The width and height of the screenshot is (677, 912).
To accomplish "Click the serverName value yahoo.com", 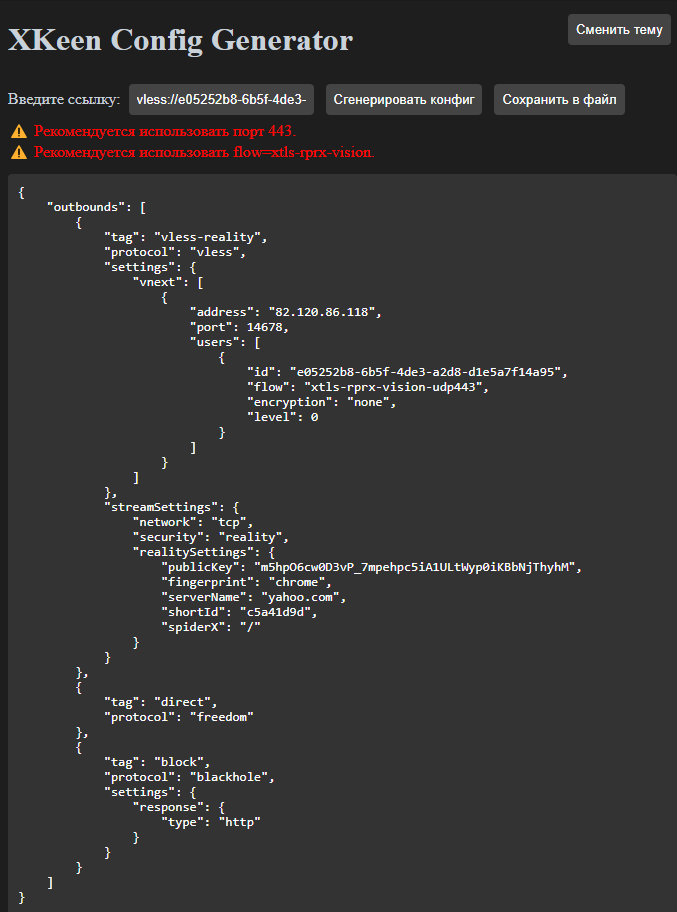I will tap(310, 597).
